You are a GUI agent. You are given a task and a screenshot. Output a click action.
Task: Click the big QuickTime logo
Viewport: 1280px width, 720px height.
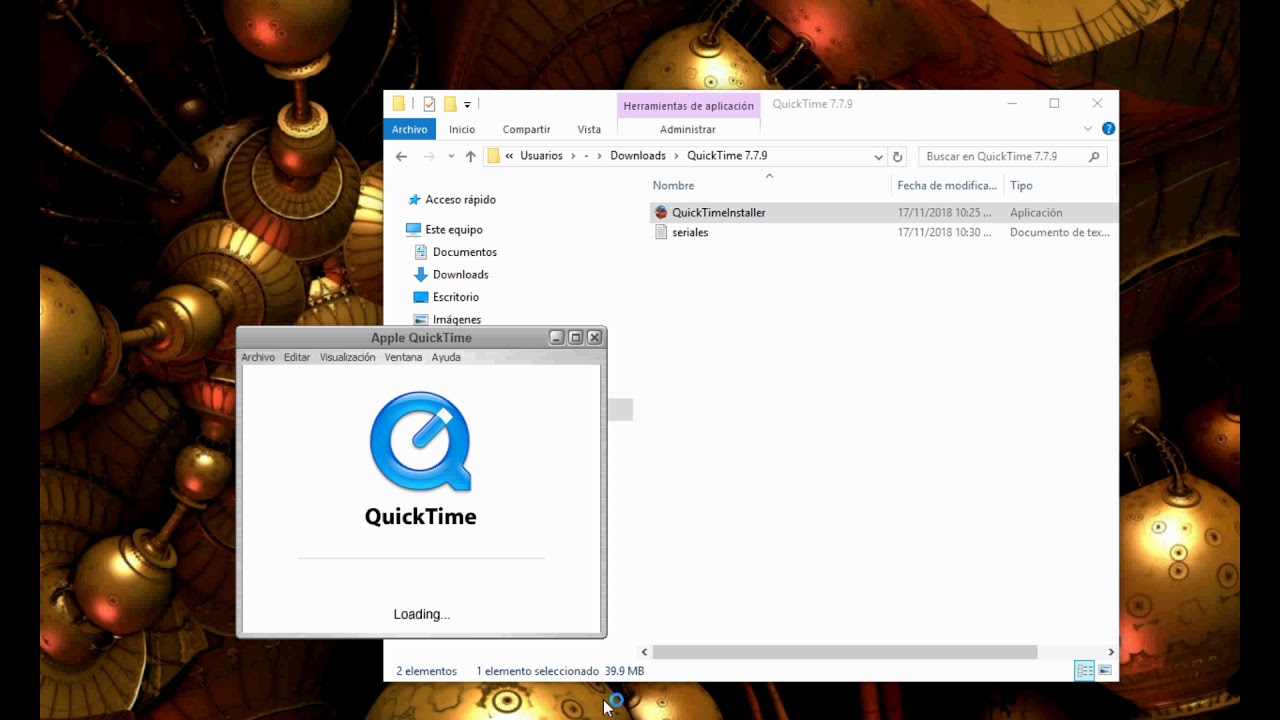pyautogui.click(x=420, y=442)
